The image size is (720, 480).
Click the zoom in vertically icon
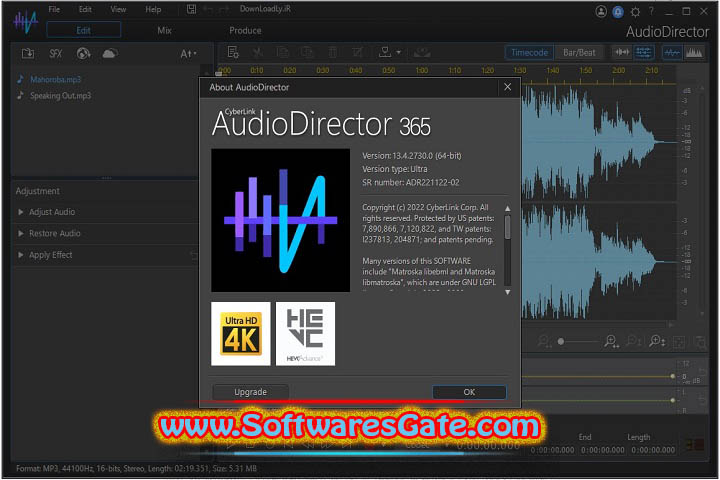point(658,341)
